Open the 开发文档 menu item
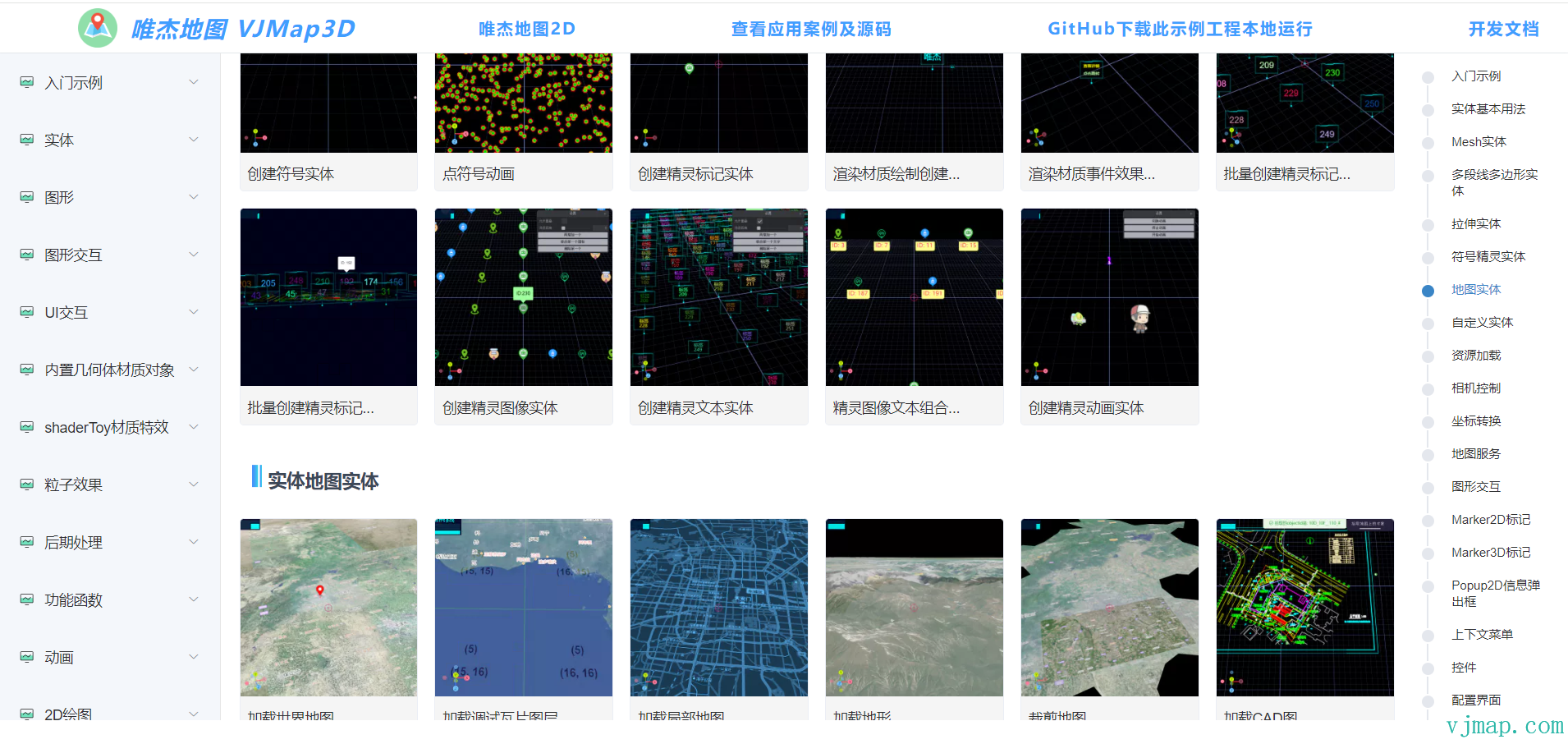This screenshot has height=744, width=1568. [x=1502, y=28]
